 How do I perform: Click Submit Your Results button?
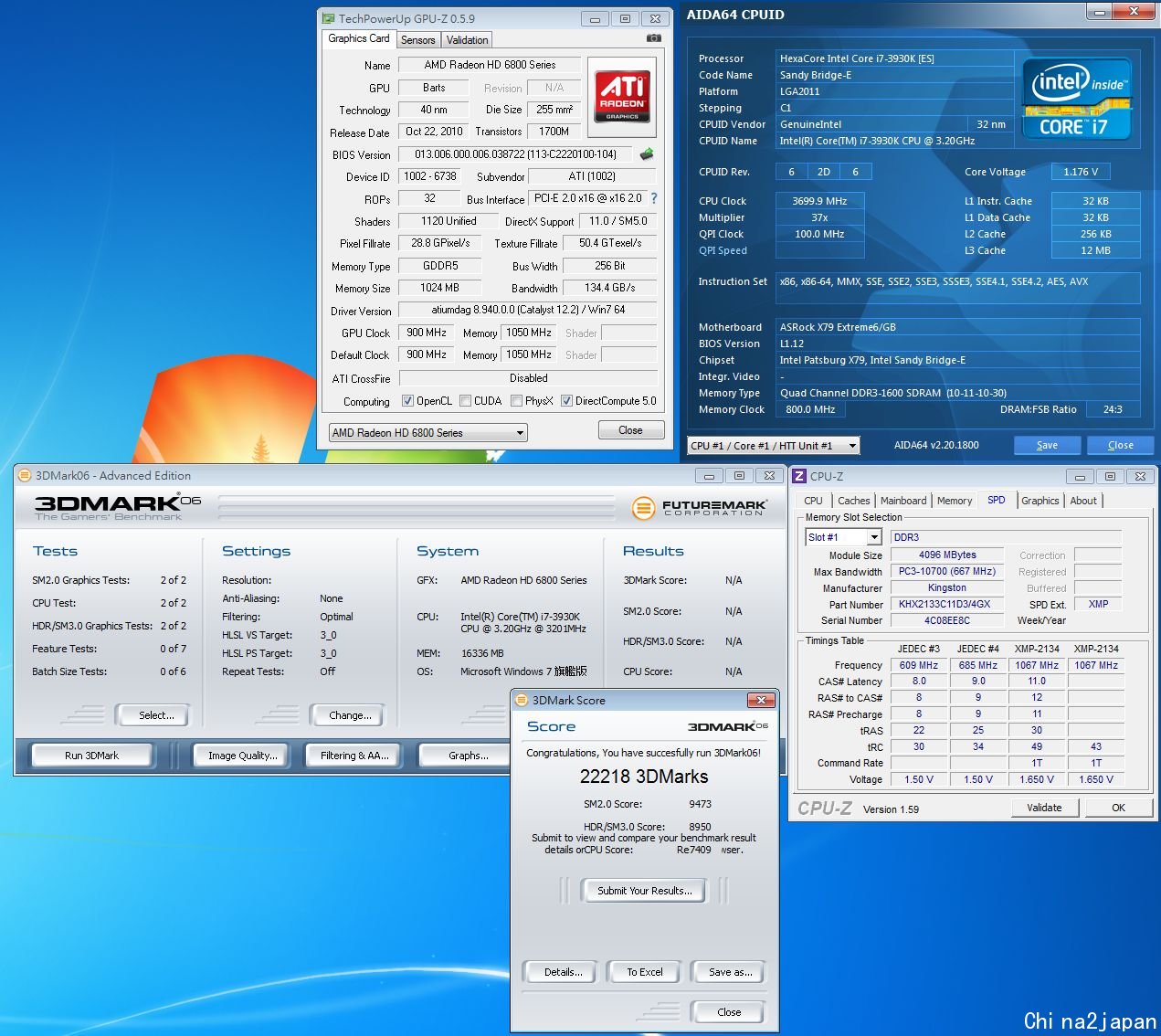point(644,891)
